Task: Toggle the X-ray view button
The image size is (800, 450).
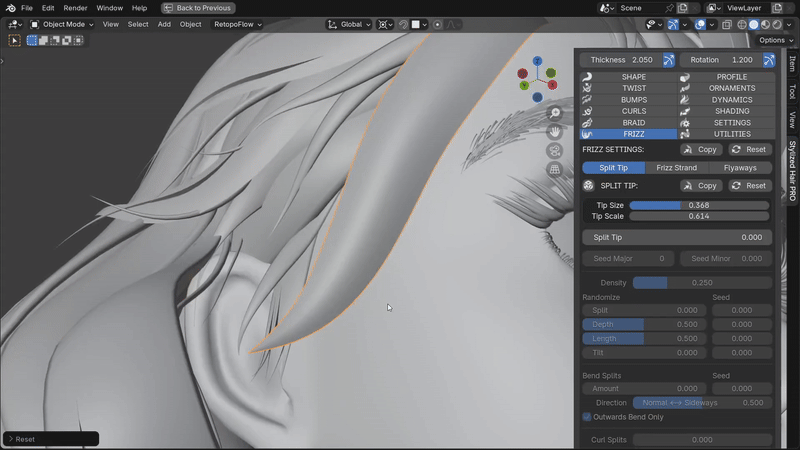Action: point(727,24)
